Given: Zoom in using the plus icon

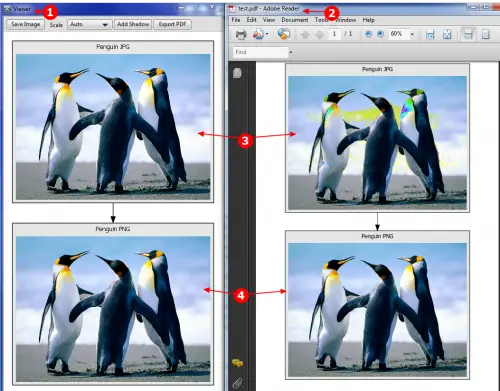Looking at the screenshot, I should point(380,34).
